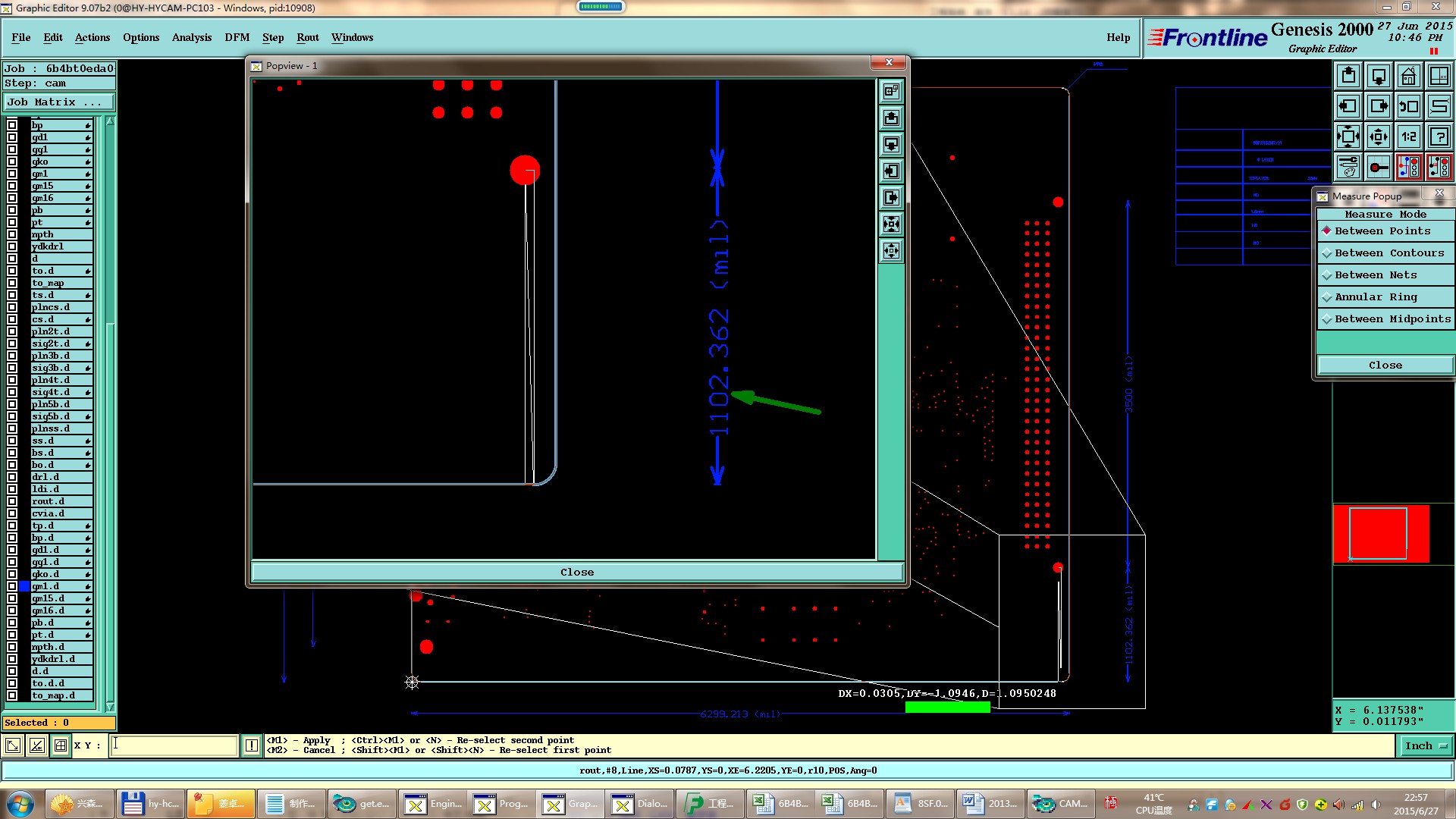Toggle display checkbox for layer npth

12,234
